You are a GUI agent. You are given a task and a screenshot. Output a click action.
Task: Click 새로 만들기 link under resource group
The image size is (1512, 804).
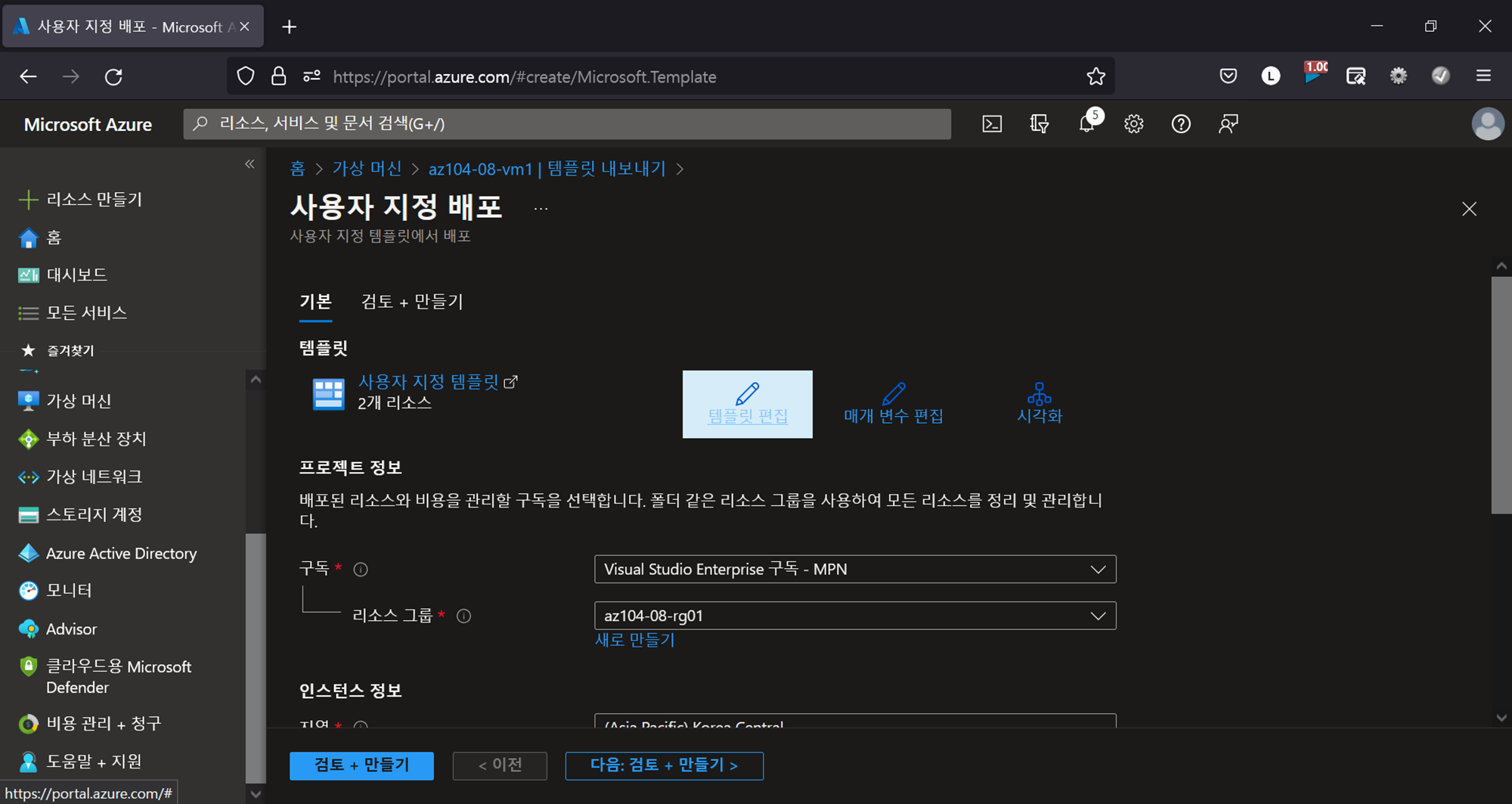click(x=635, y=640)
